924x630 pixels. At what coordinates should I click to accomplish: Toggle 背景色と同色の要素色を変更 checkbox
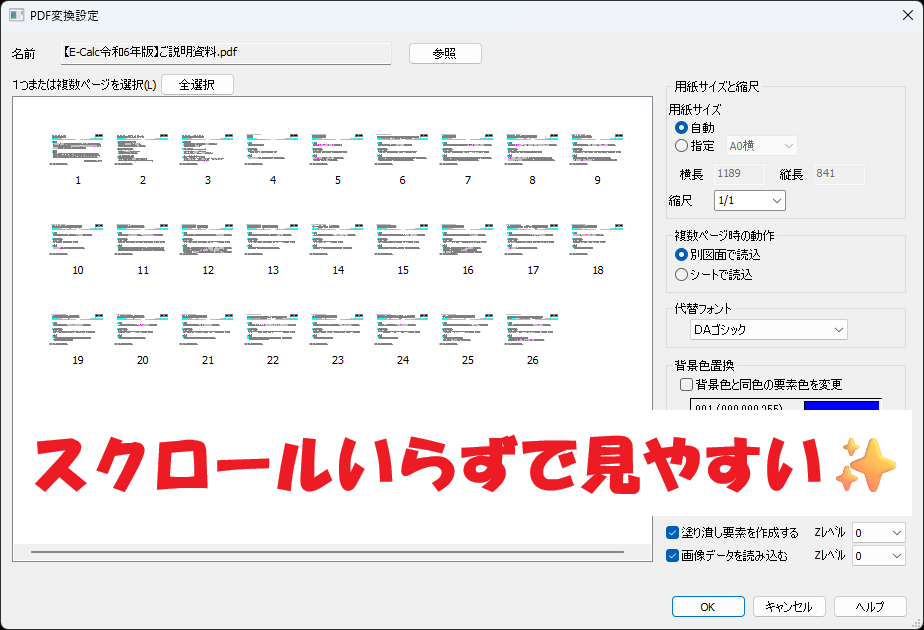[x=687, y=385]
